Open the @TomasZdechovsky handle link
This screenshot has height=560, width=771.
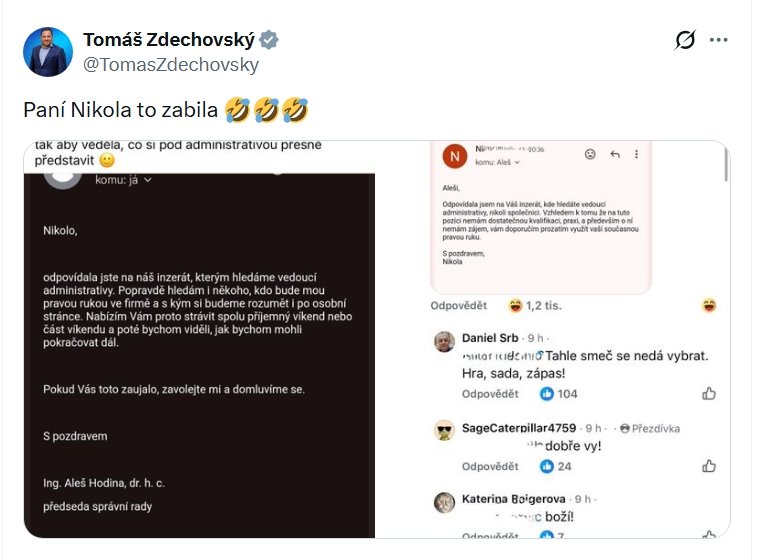(170, 65)
